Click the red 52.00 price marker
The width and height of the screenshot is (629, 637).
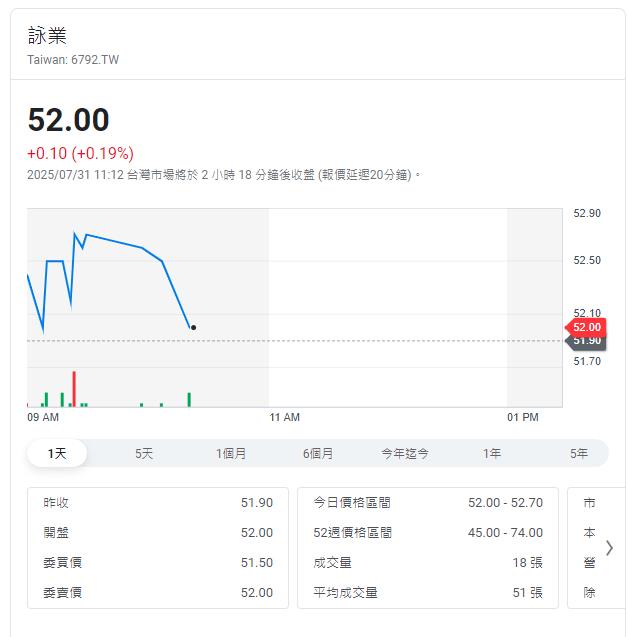coord(586,327)
